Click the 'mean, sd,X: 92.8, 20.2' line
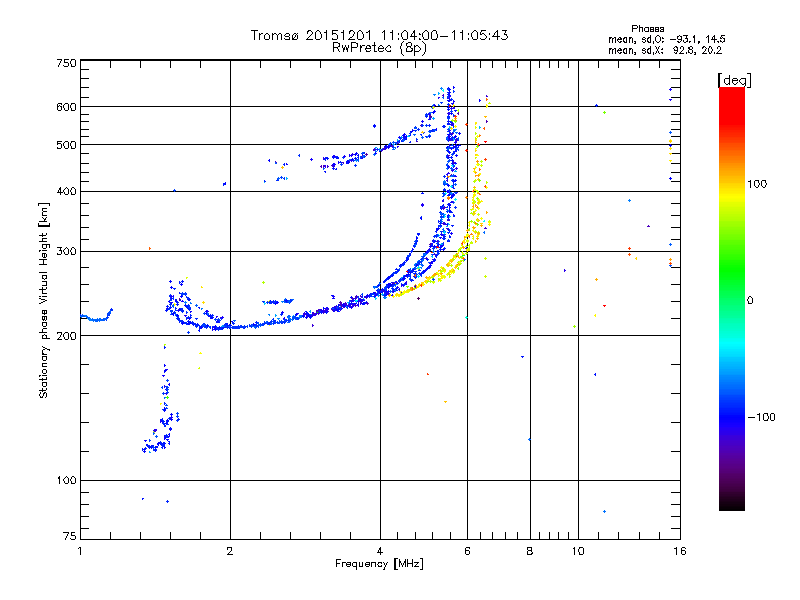 pyautogui.click(x=665, y=50)
